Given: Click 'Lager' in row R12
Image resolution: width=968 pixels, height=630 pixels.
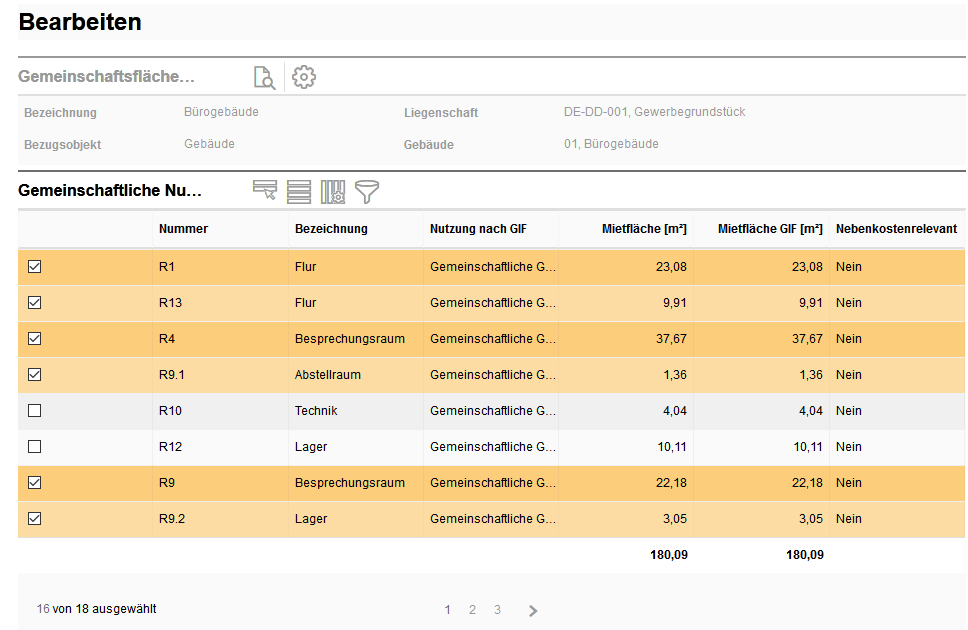Looking at the screenshot, I should click(311, 447).
